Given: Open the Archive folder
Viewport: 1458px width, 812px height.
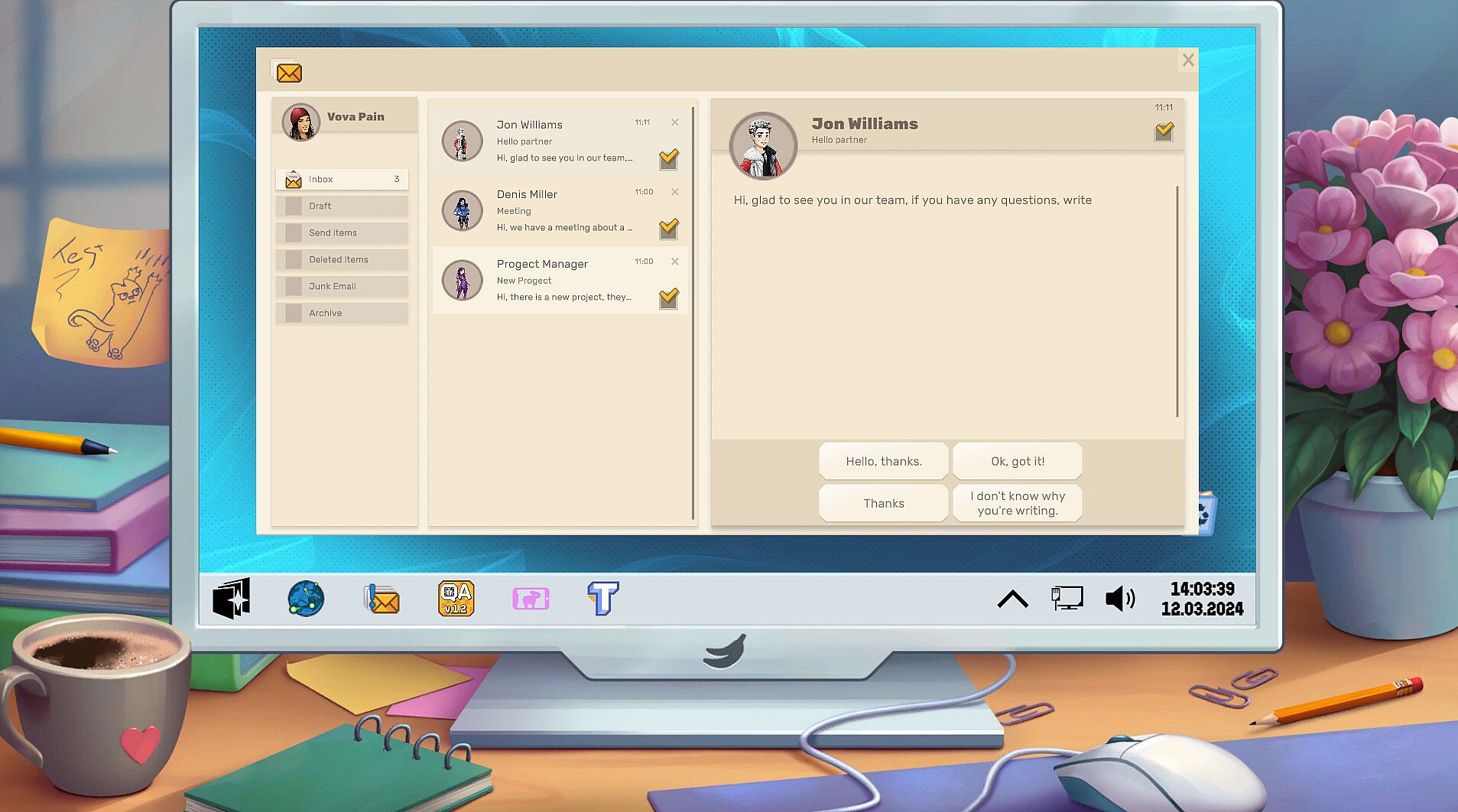Looking at the screenshot, I should 342,313.
